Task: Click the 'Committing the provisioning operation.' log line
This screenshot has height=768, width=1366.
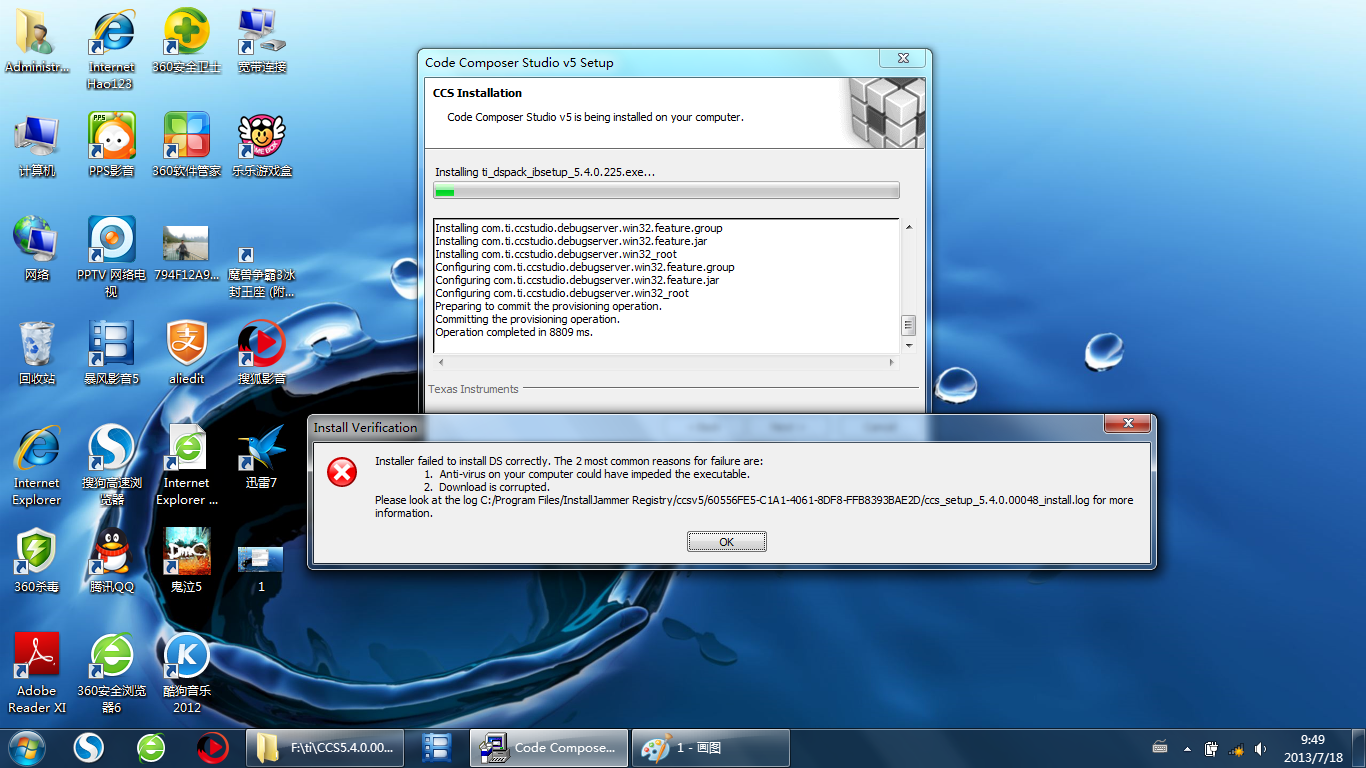Action: point(528,319)
